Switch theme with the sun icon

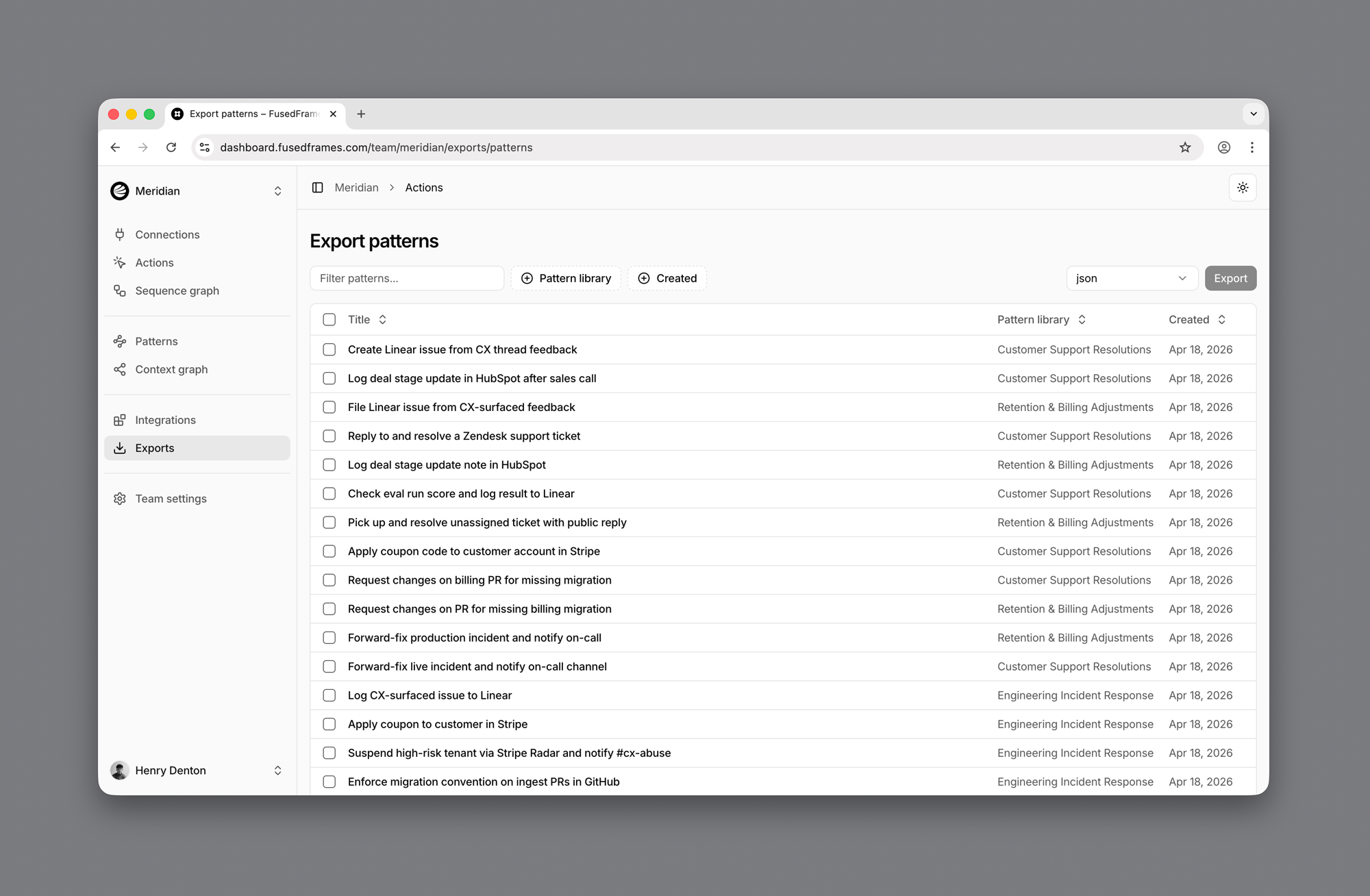click(1243, 188)
